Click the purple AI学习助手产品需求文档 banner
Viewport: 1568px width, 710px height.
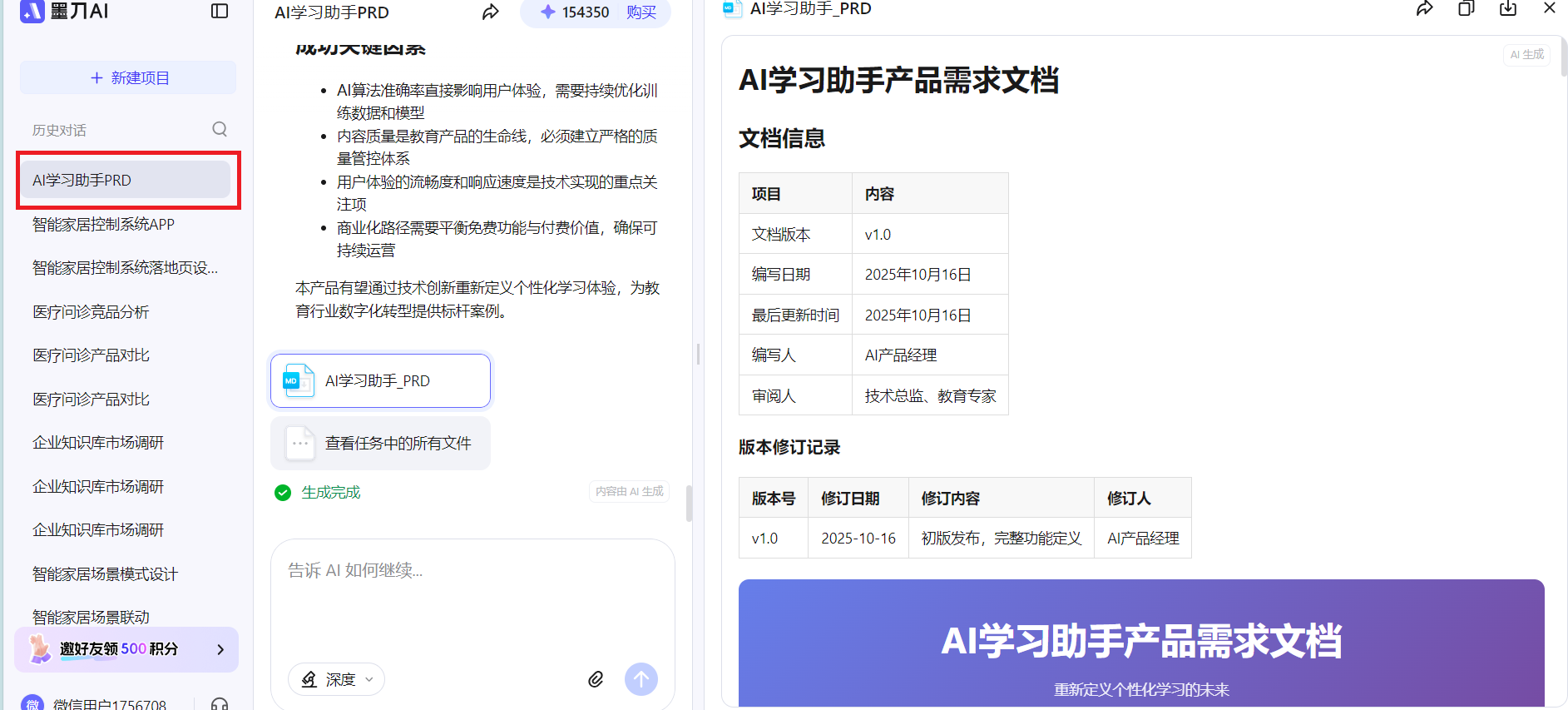coord(1141,643)
